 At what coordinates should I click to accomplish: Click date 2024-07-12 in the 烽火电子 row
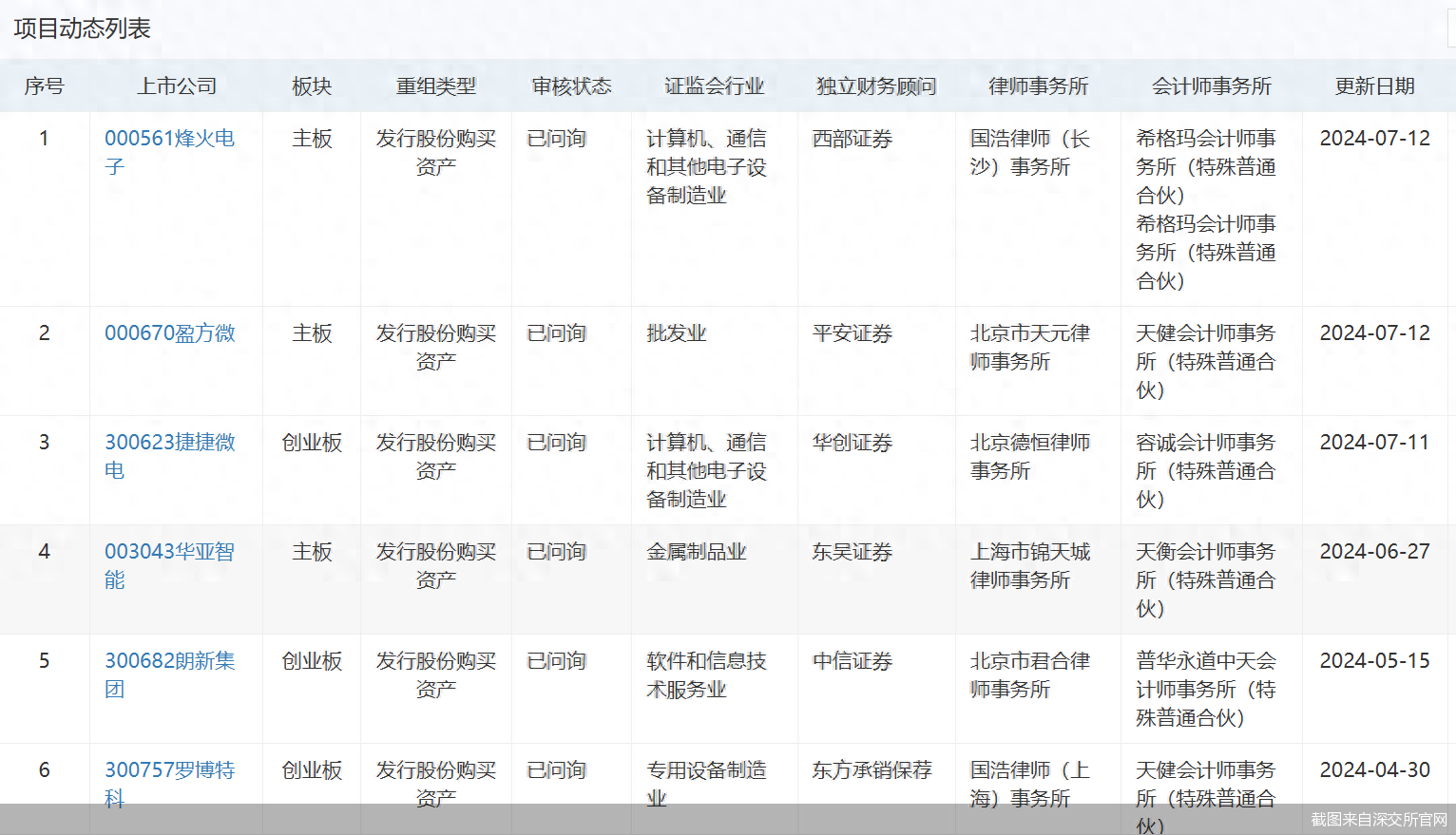pos(1374,139)
